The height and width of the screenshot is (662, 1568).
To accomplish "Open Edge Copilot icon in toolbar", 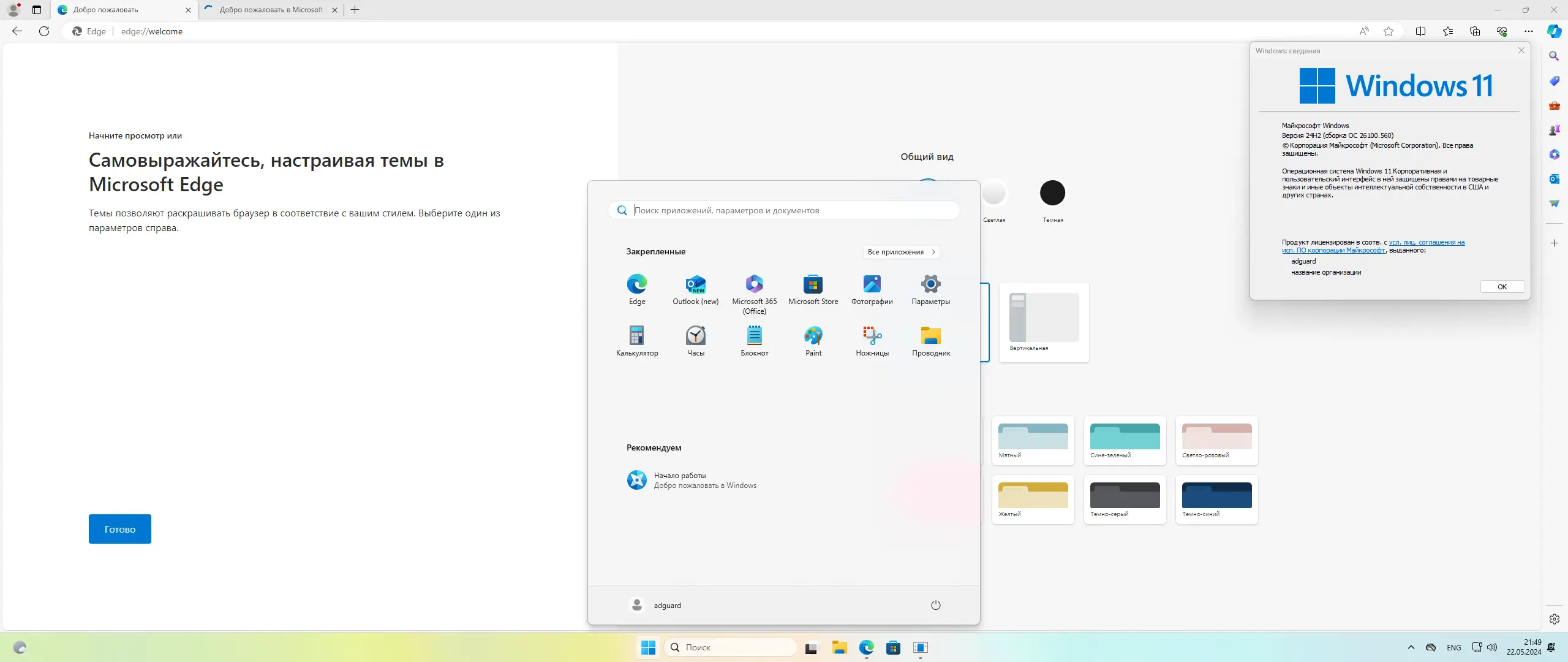I will pos(1554,31).
